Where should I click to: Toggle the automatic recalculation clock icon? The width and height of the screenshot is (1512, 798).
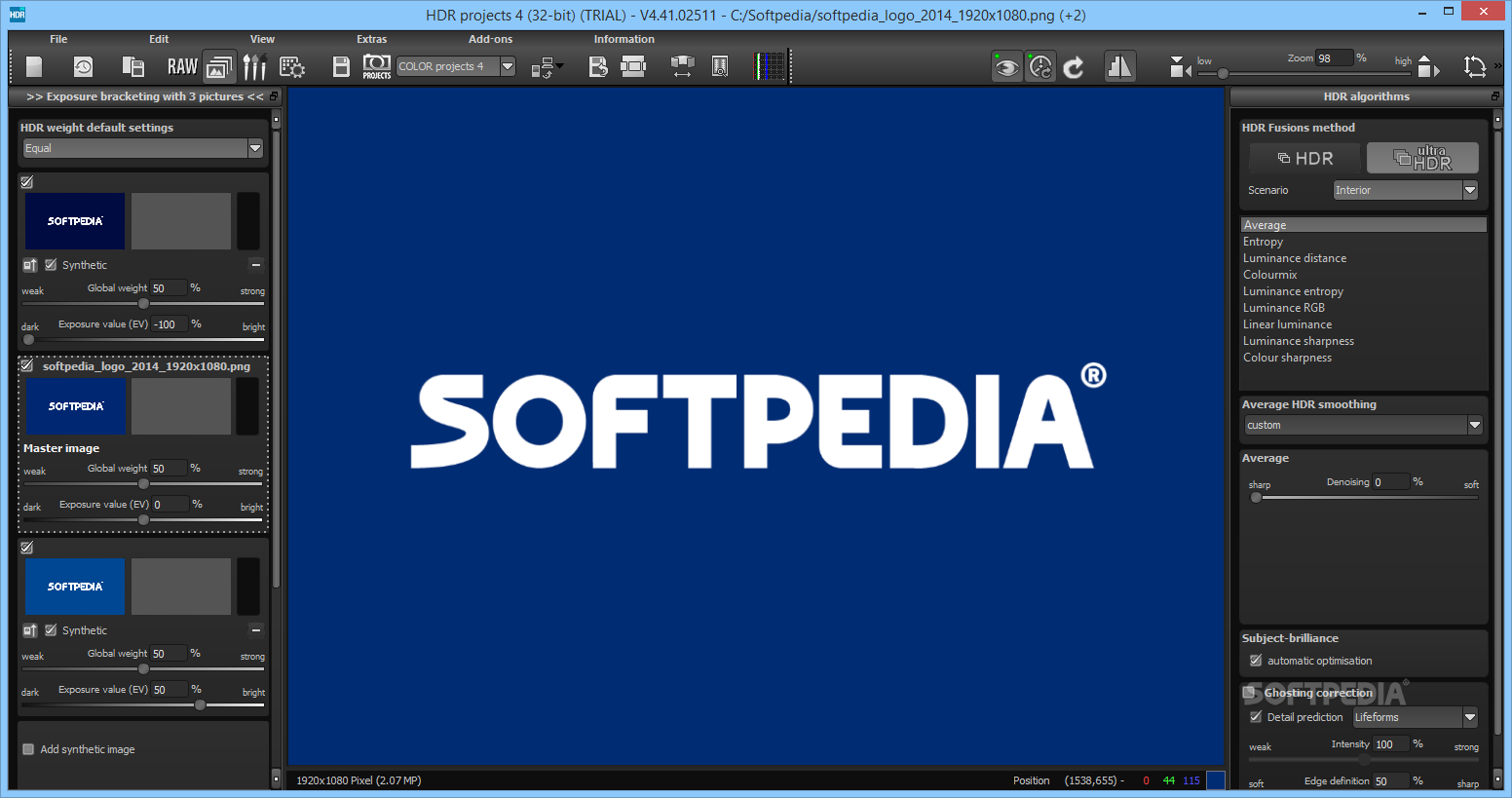pyautogui.click(x=1040, y=66)
